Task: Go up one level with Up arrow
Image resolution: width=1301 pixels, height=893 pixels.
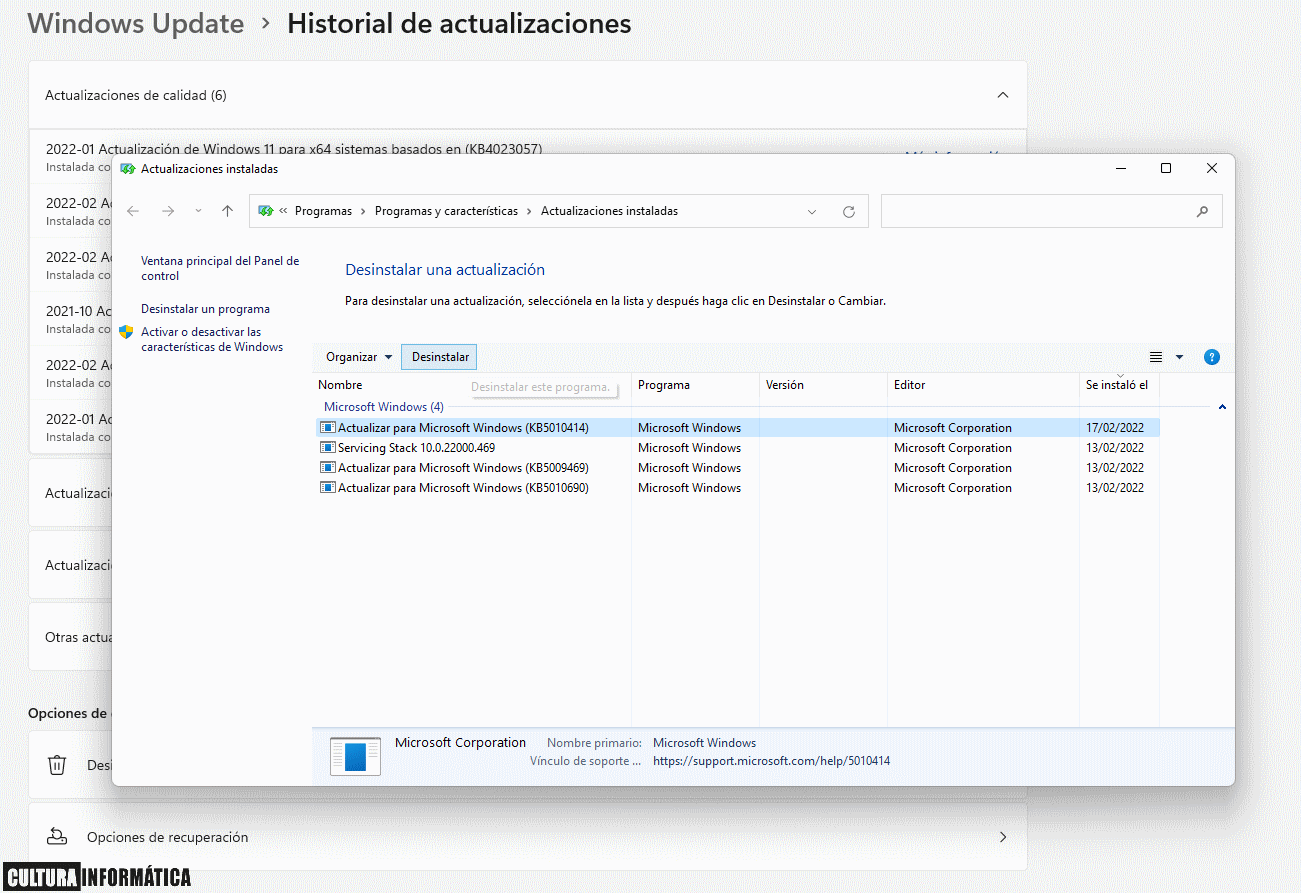Action: (x=227, y=211)
